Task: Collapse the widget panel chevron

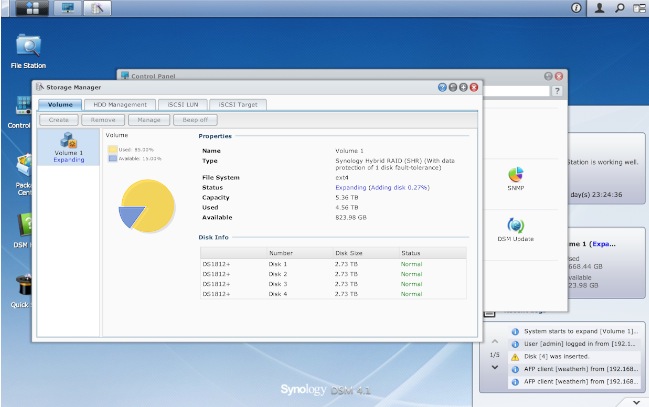Action: coord(637,402)
